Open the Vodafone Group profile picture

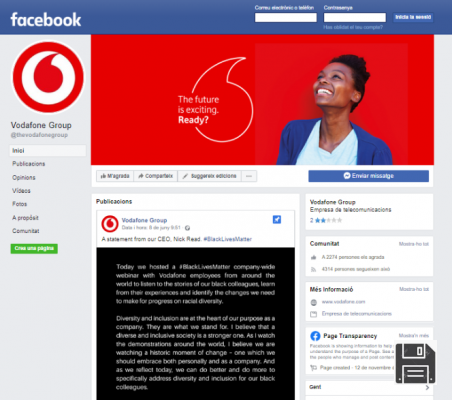pyautogui.click(x=48, y=77)
